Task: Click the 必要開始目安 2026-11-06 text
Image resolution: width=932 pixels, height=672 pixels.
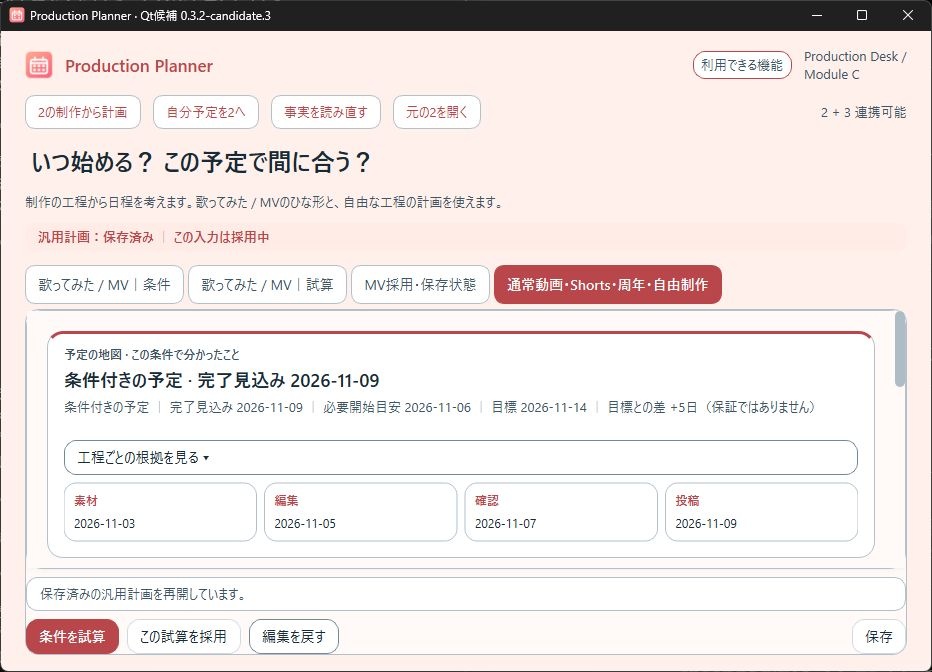Action: 397,407
